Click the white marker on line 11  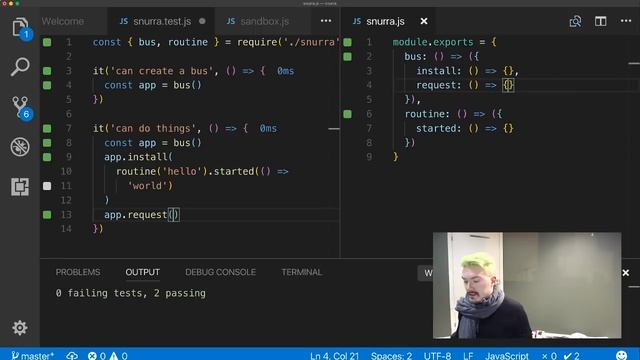(47, 186)
